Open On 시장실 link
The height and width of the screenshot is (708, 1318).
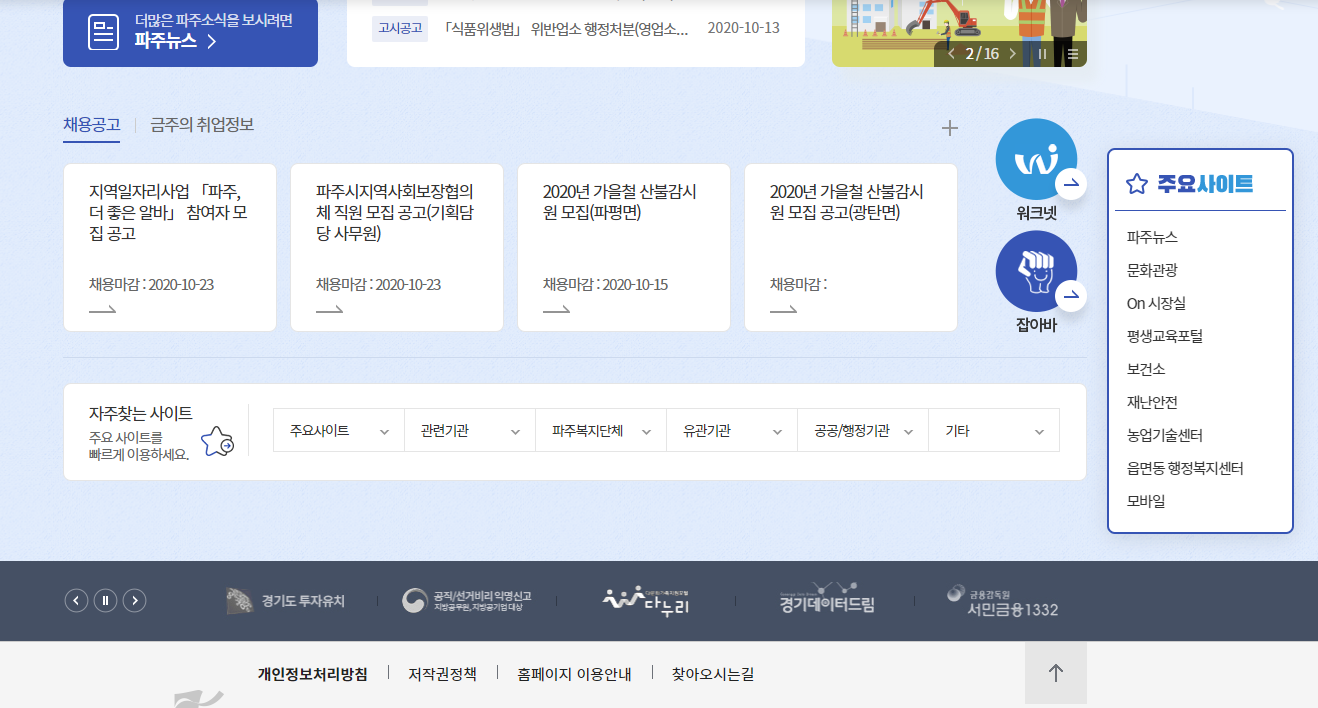click(1156, 303)
